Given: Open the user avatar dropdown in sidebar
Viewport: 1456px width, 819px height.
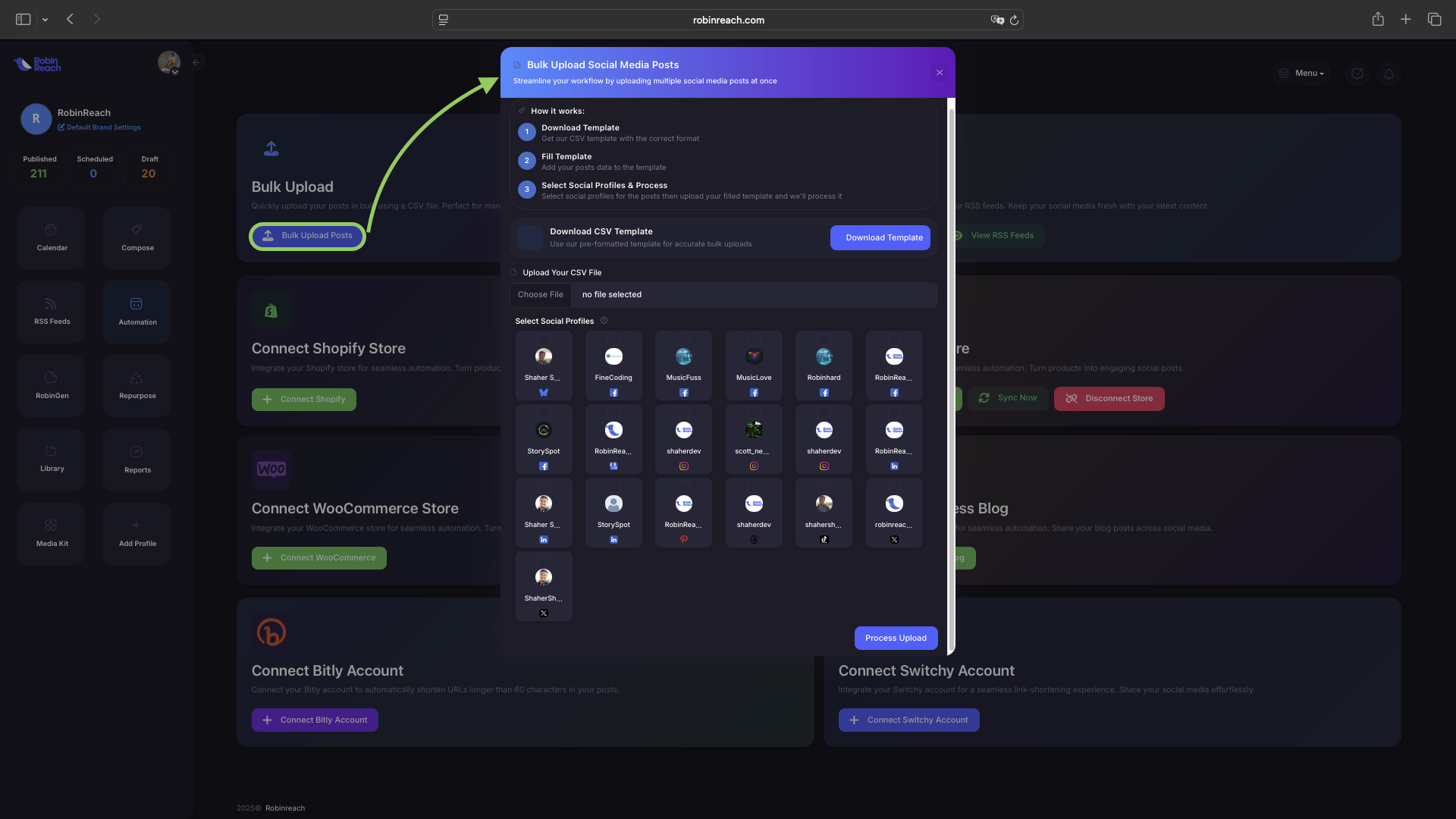Looking at the screenshot, I should click(x=169, y=62).
